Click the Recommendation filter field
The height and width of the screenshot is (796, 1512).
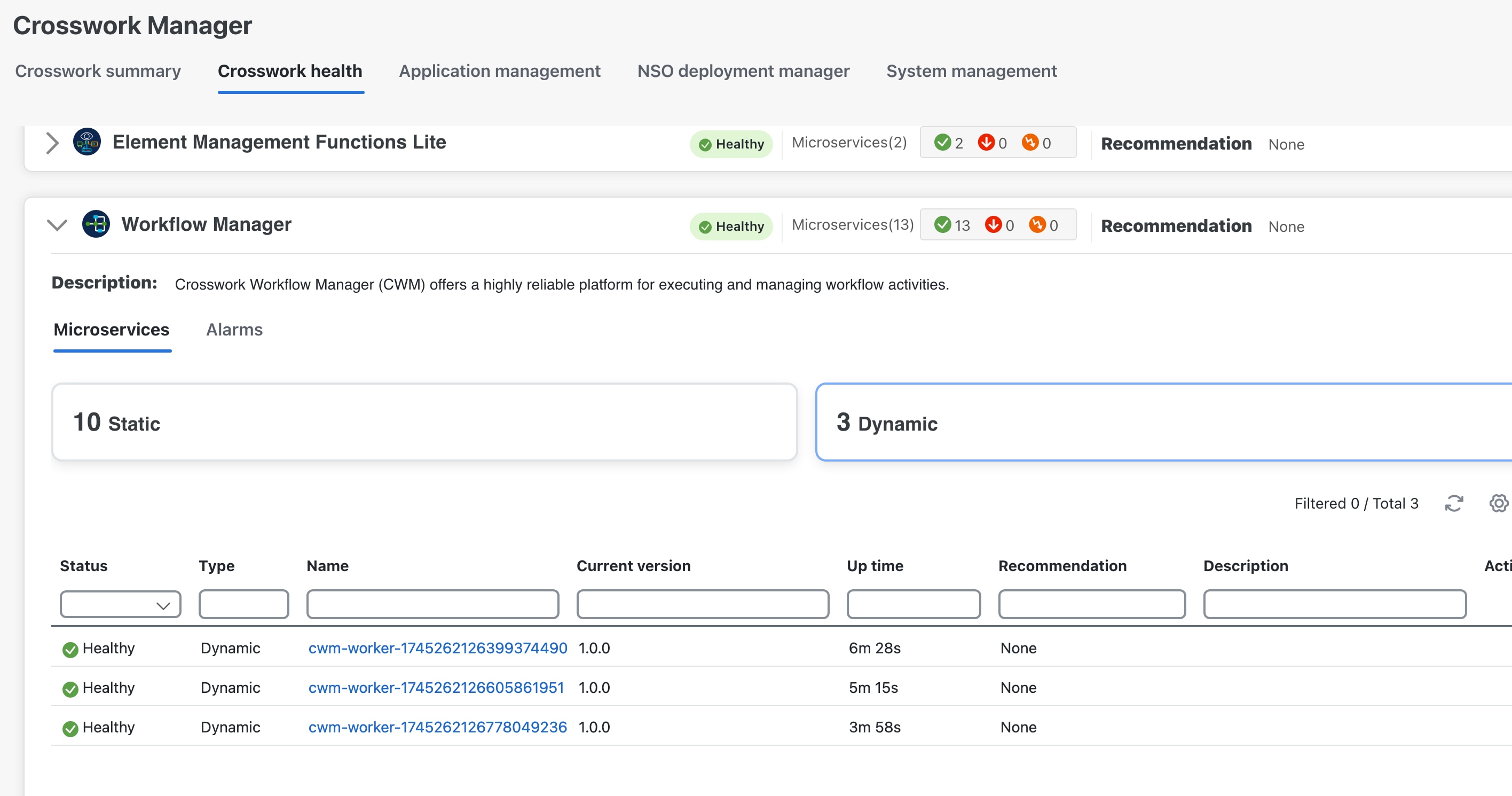click(1092, 605)
